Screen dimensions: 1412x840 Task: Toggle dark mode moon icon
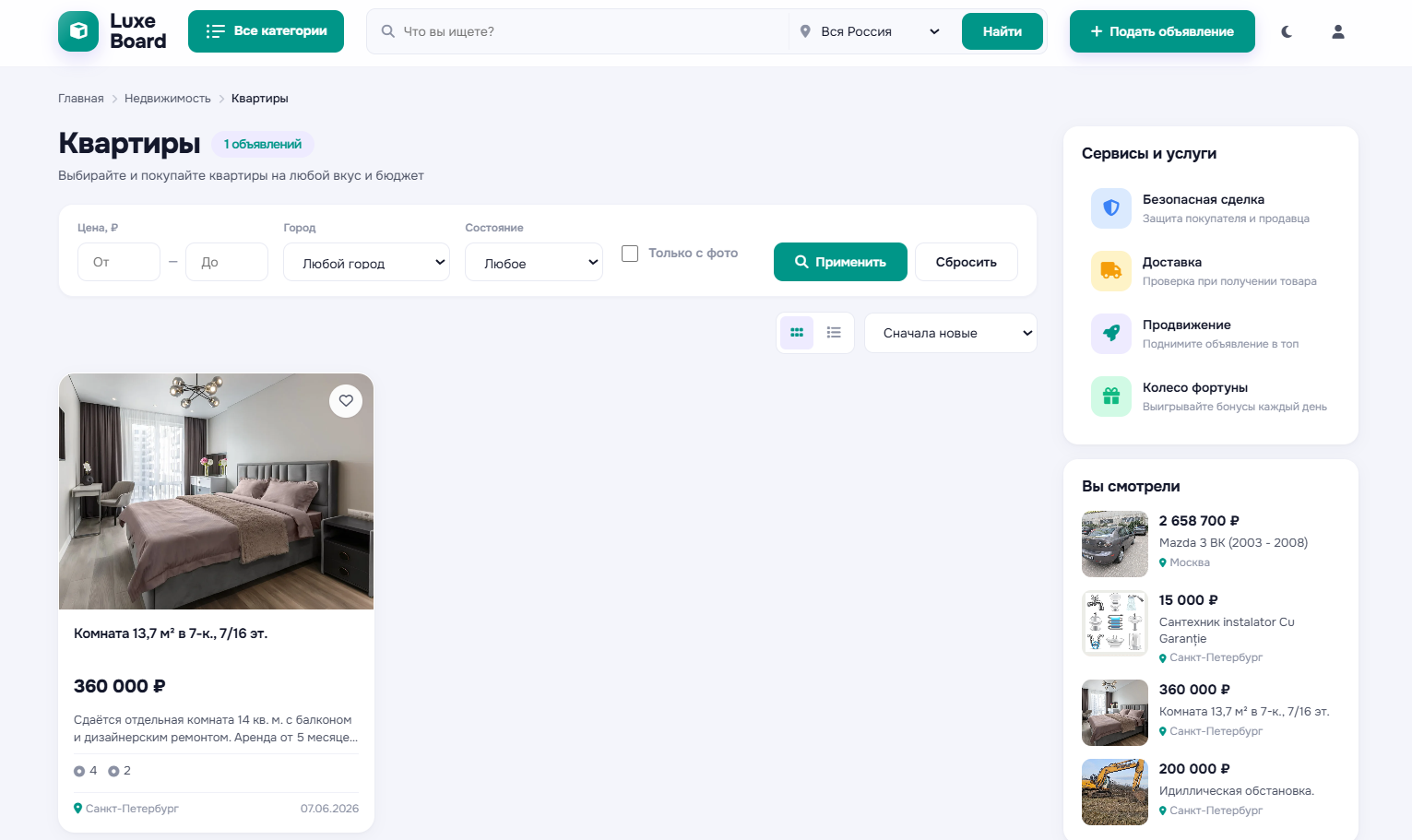(1287, 31)
